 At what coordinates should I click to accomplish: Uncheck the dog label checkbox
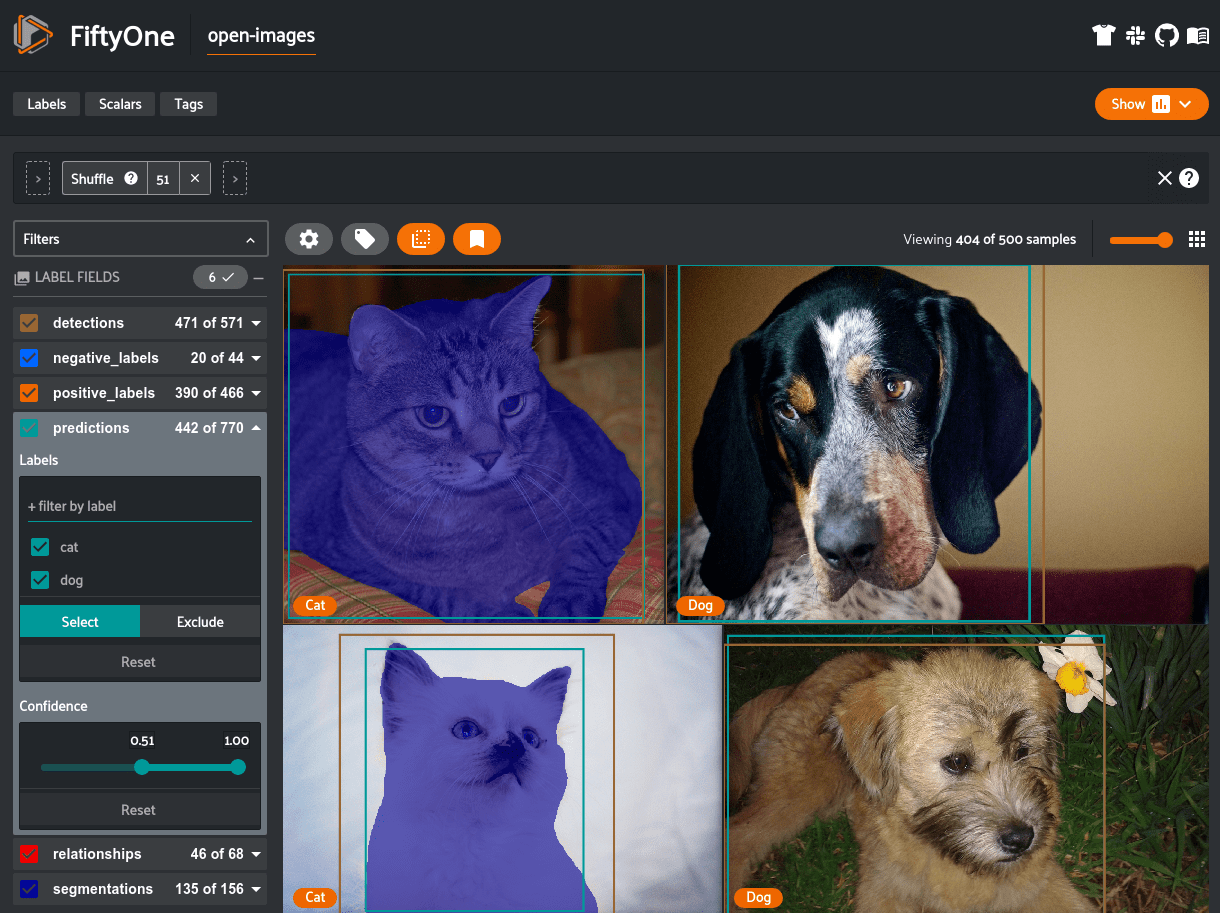40,580
